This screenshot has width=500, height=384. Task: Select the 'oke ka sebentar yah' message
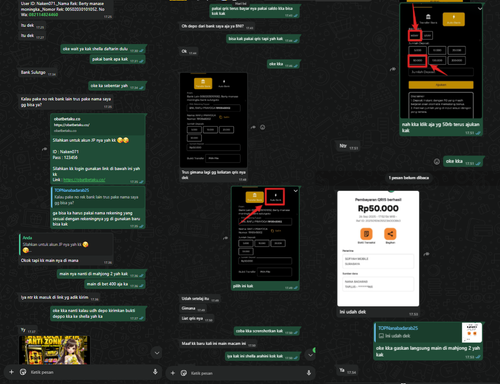117,86
